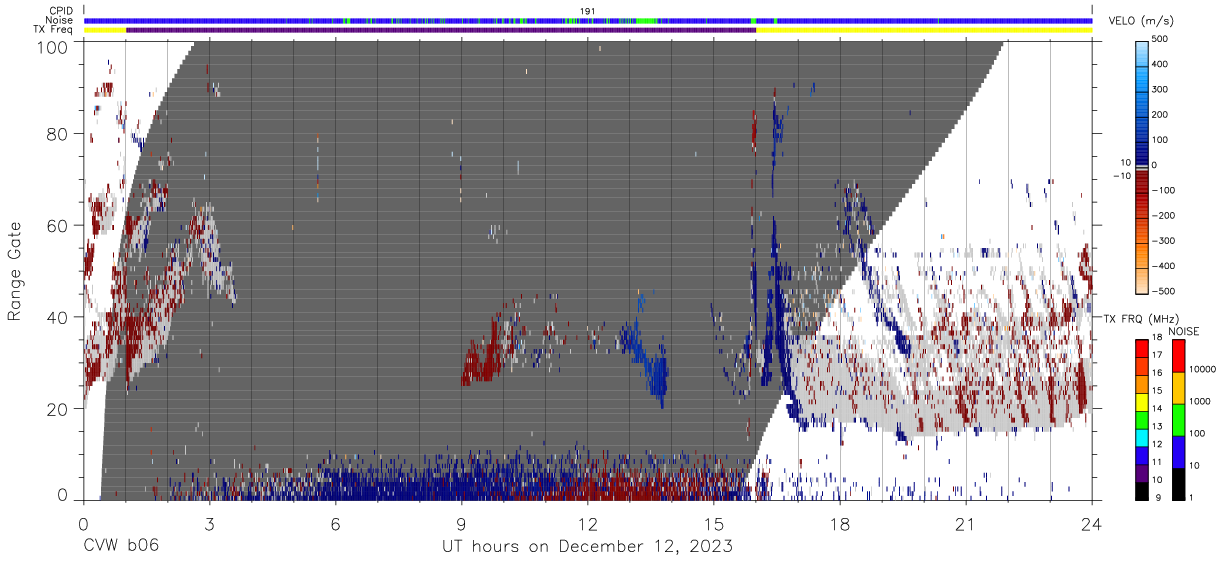Click the yellow 14-15 MHz swatch in TX FRQ legend

tap(1142, 402)
